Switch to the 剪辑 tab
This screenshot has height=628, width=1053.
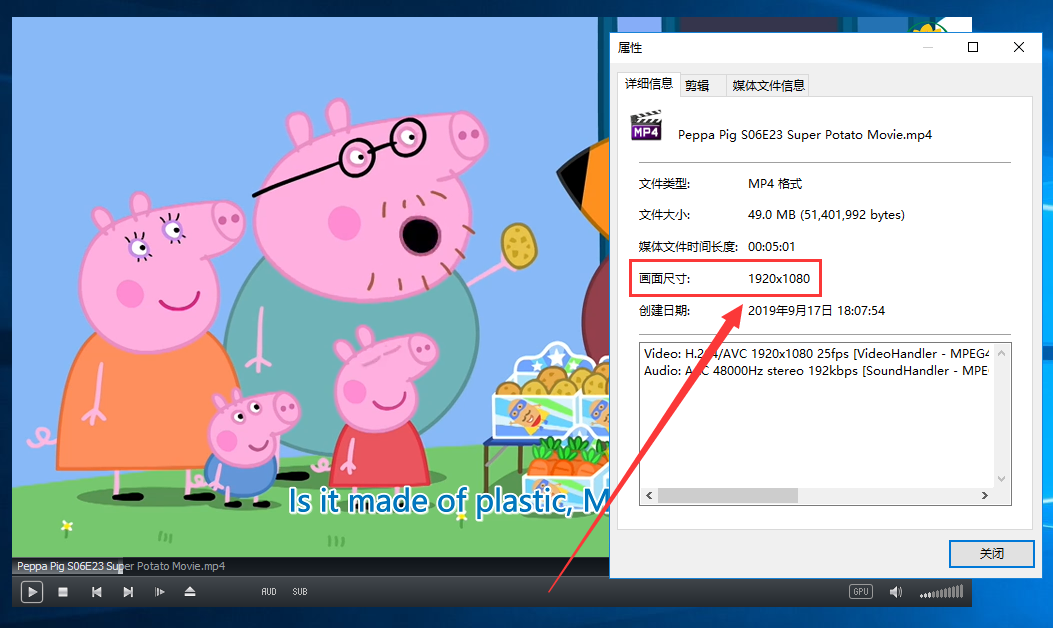tap(697, 86)
